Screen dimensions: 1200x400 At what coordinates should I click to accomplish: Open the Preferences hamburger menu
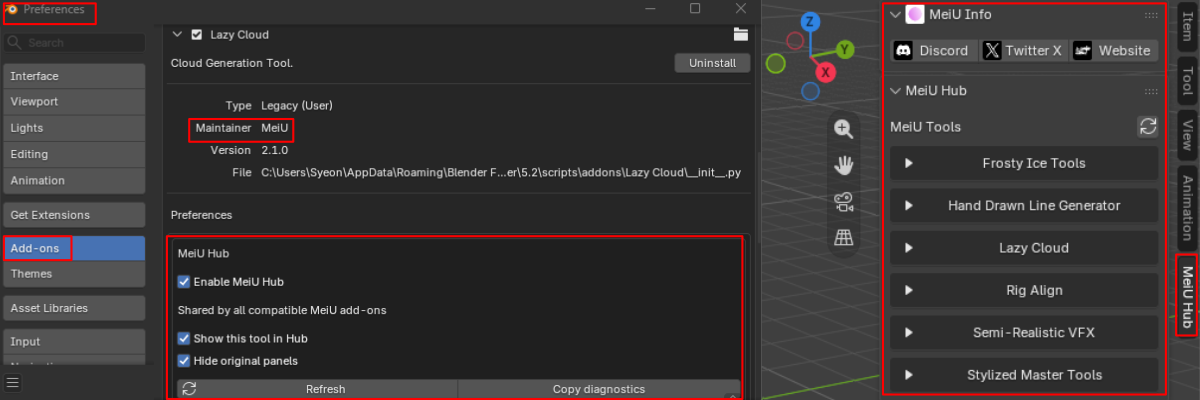(12, 383)
